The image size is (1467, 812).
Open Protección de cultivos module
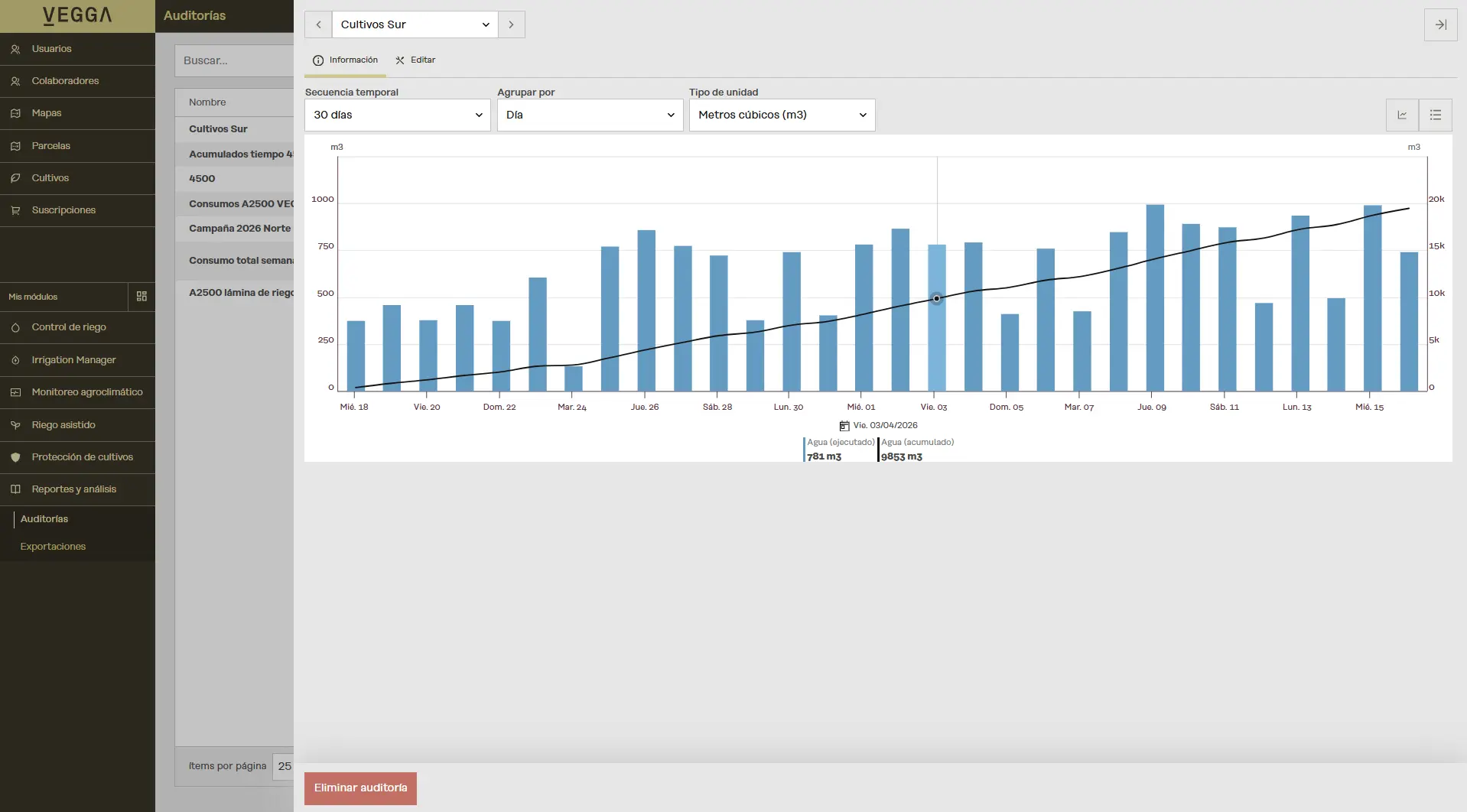click(82, 457)
